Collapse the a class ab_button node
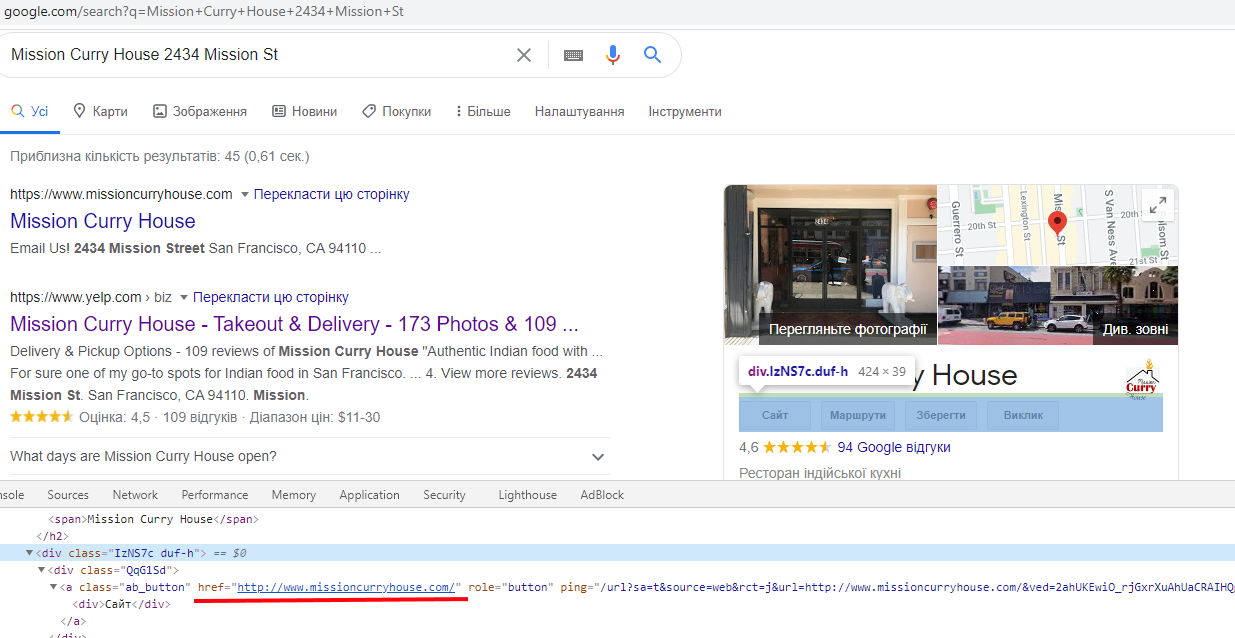Viewport: 1235px width, 638px height. click(54, 587)
